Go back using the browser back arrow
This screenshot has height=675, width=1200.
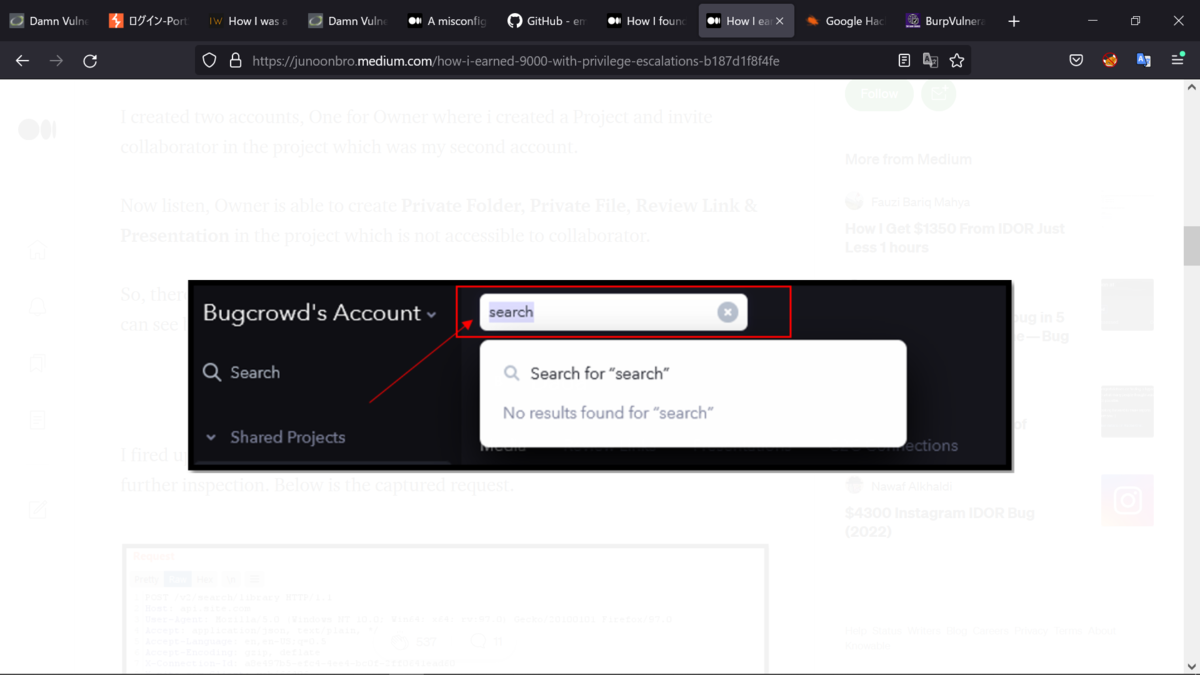[x=23, y=61]
